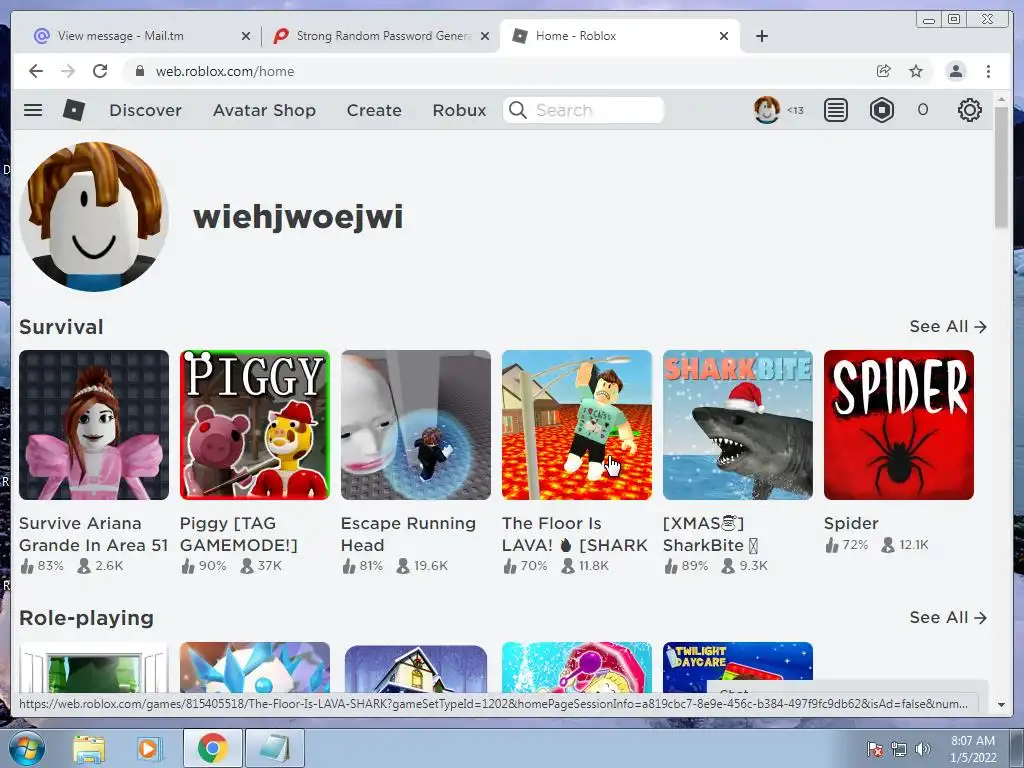1024x768 pixels.
Task: Click the volume speaker tray icon
Action: tap(923, 749)
